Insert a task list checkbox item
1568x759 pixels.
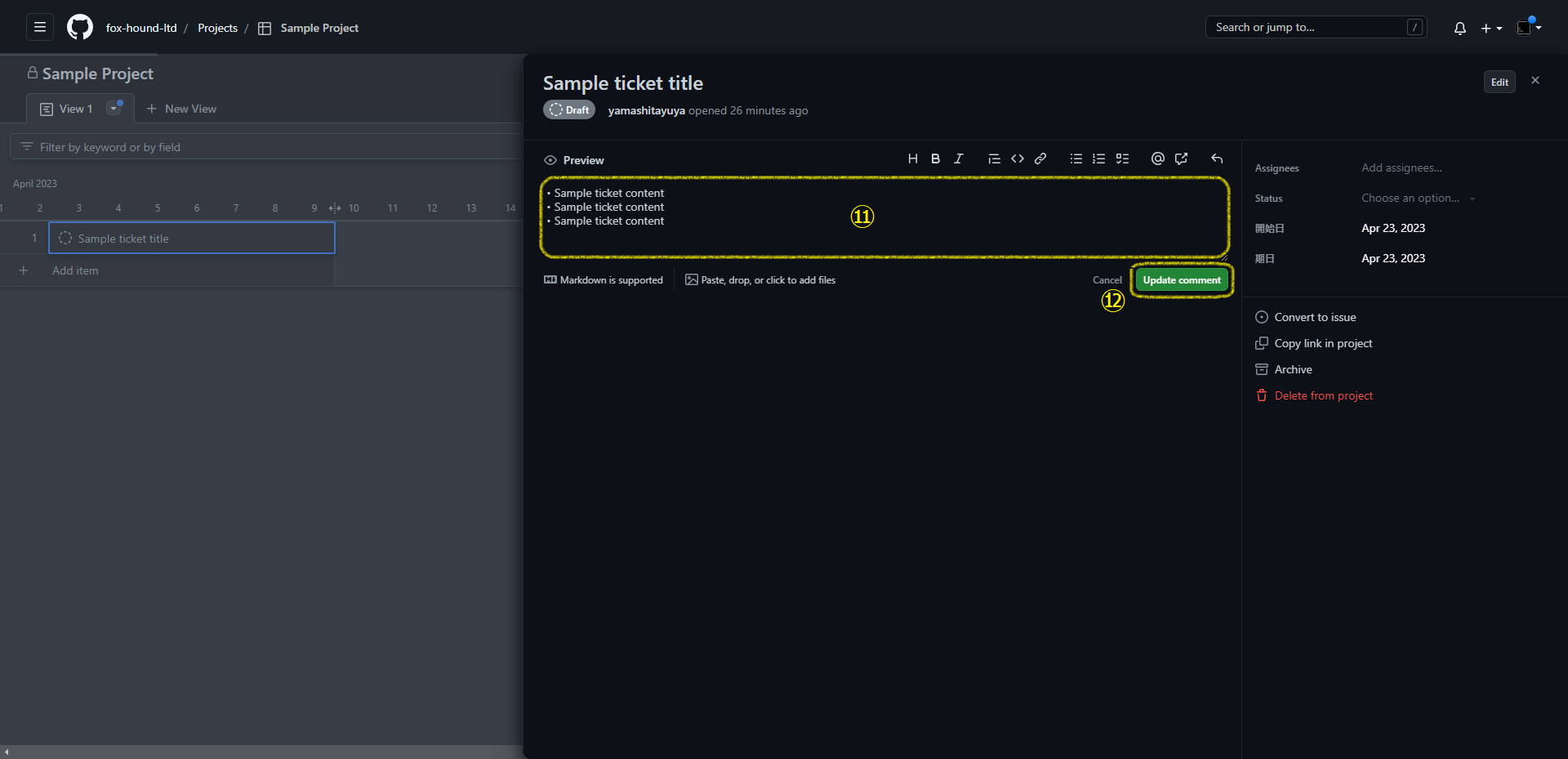click(1123, 159)
